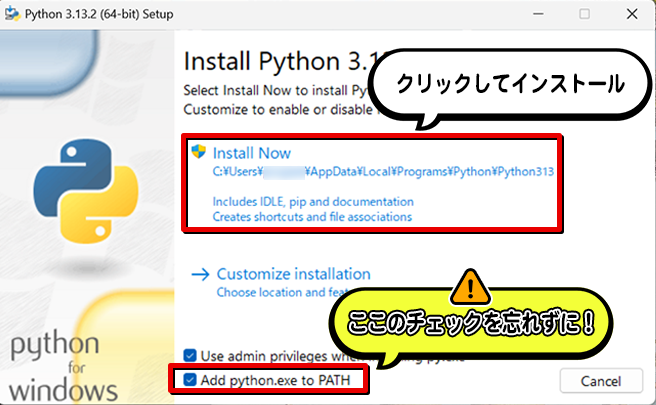
Task: Click 'Includes IDLE, pip and documentation' text
Action: click(x=313, y=202)
